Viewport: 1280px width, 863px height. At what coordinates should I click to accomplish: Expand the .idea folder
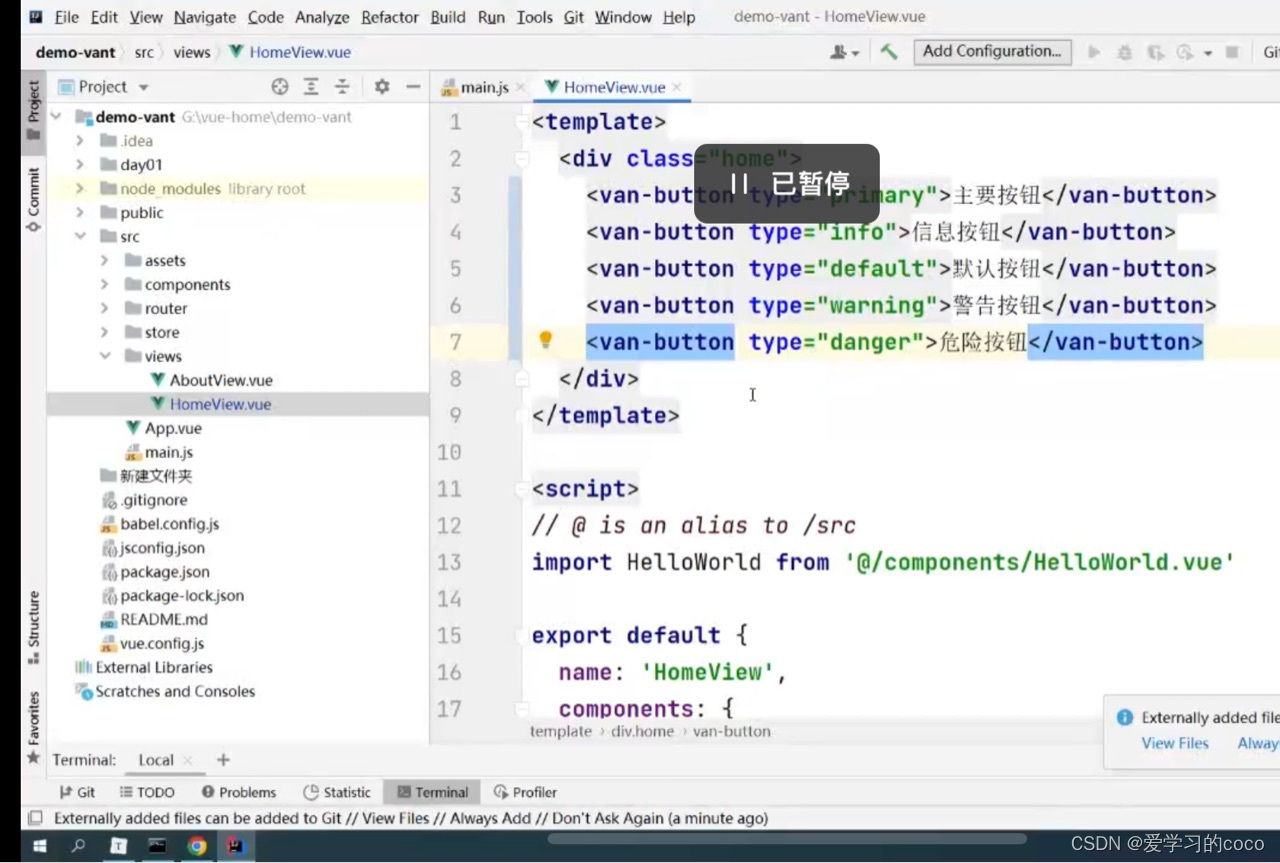tap(80, 141)
